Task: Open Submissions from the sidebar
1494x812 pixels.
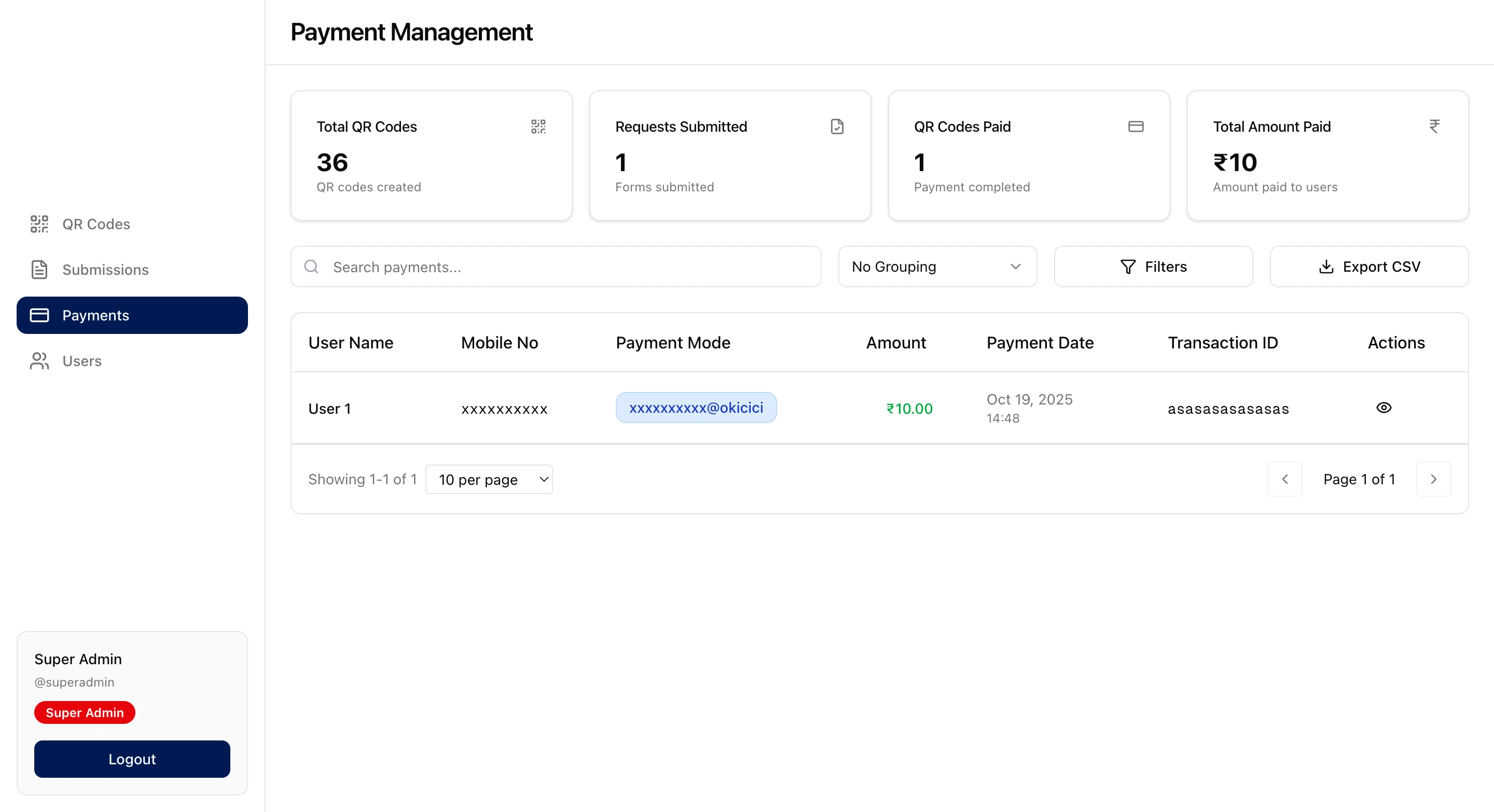Action: (105, 270)
